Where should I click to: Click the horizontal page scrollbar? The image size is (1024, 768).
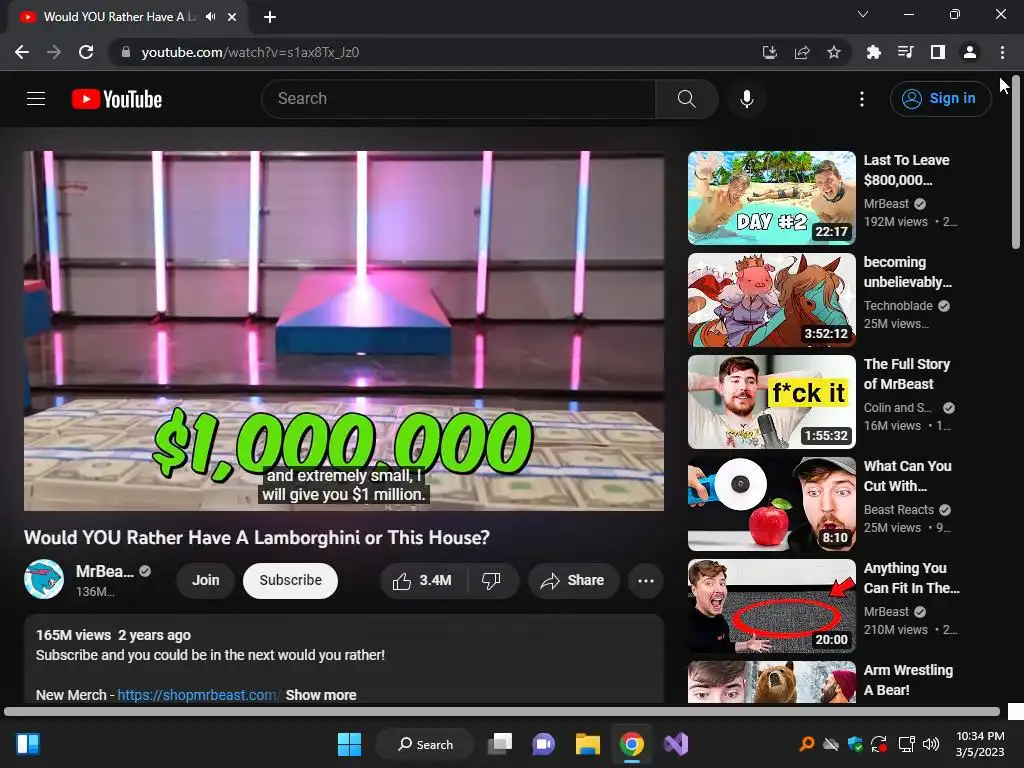502,711
